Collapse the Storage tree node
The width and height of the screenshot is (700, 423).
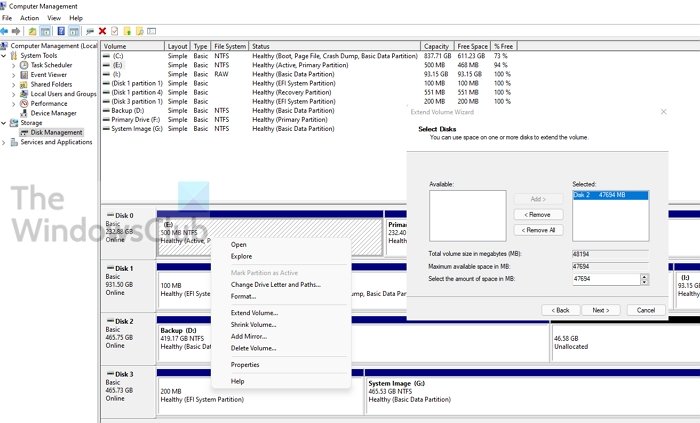click(4, 123)
